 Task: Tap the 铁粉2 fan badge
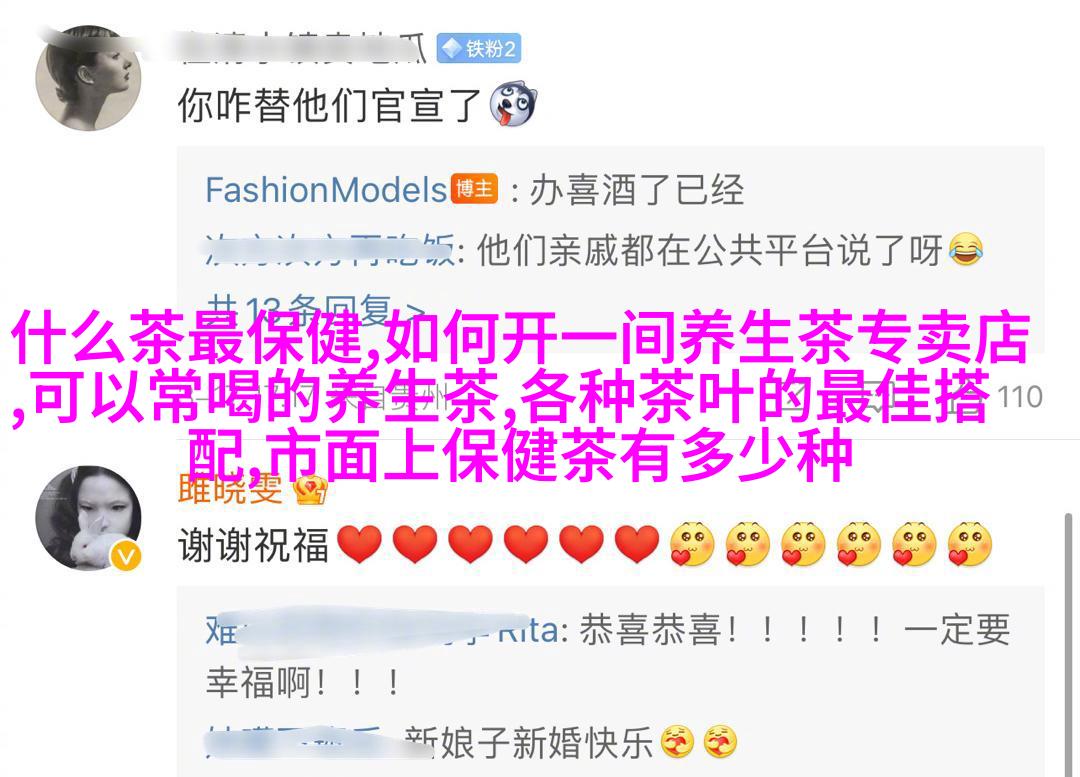tap(479, 49)
